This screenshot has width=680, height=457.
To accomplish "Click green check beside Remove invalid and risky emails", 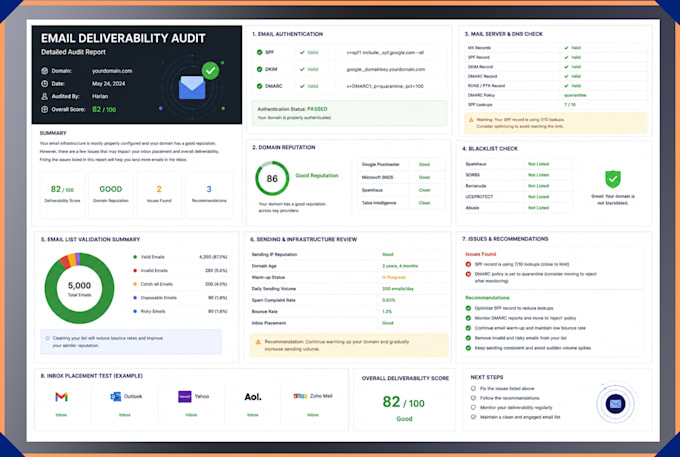I will [x=468, y=338].
